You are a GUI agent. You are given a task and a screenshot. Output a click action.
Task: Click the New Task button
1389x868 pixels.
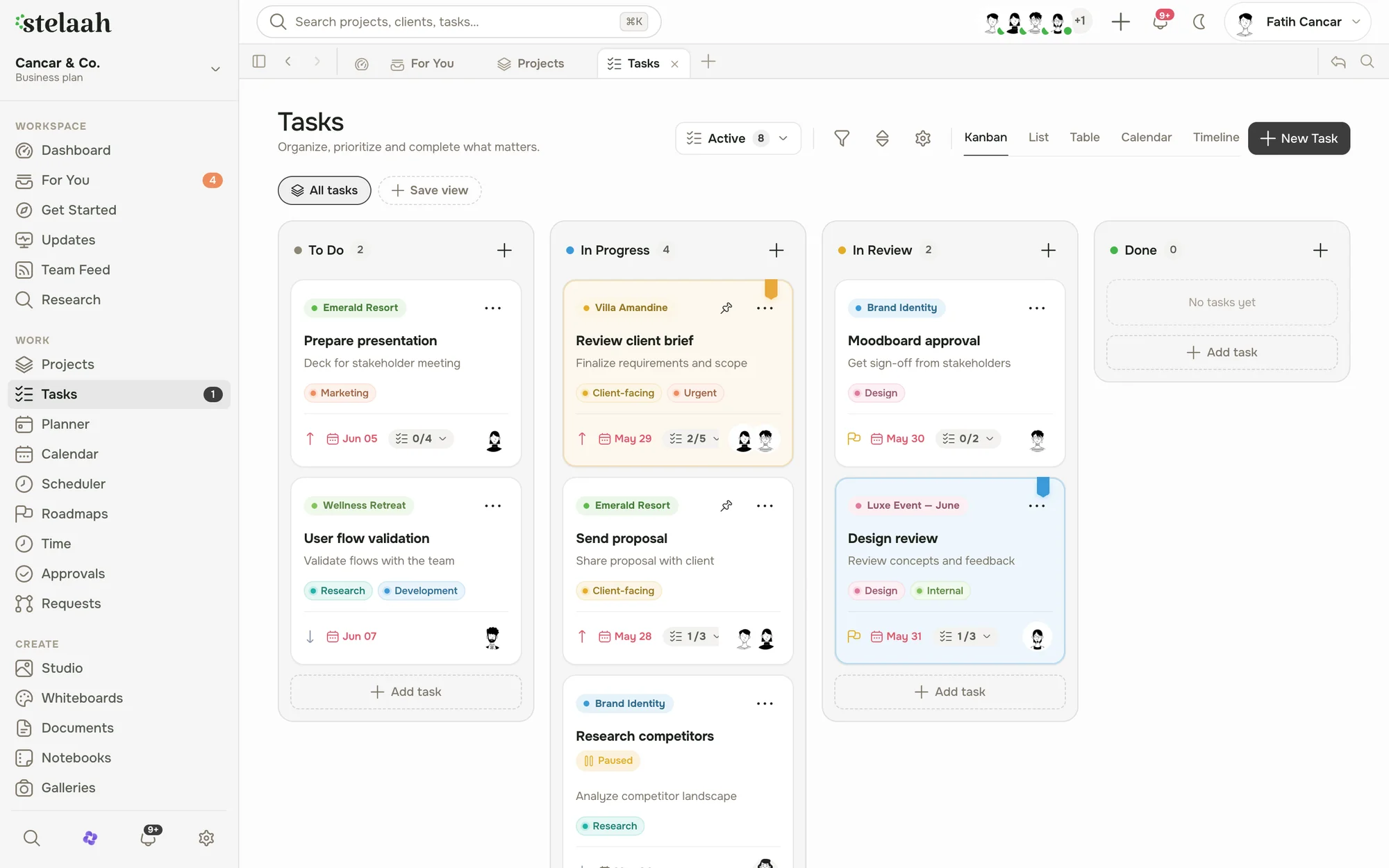click(1299, 138)
